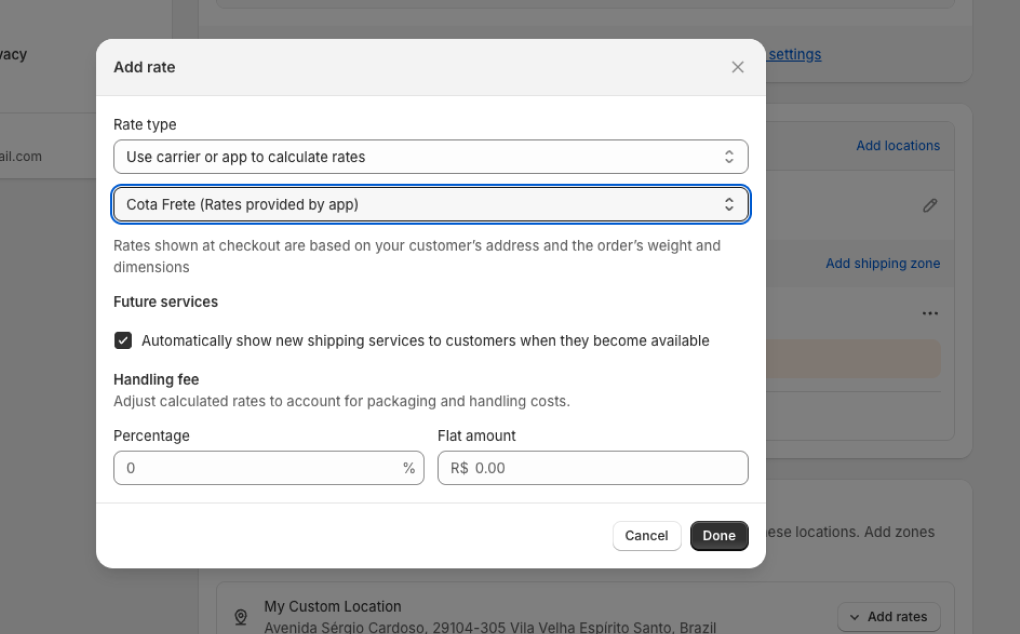1020x634 pixels.
Task: Expand the Add rates dropdown button
Action: click(x=888, y=617)
